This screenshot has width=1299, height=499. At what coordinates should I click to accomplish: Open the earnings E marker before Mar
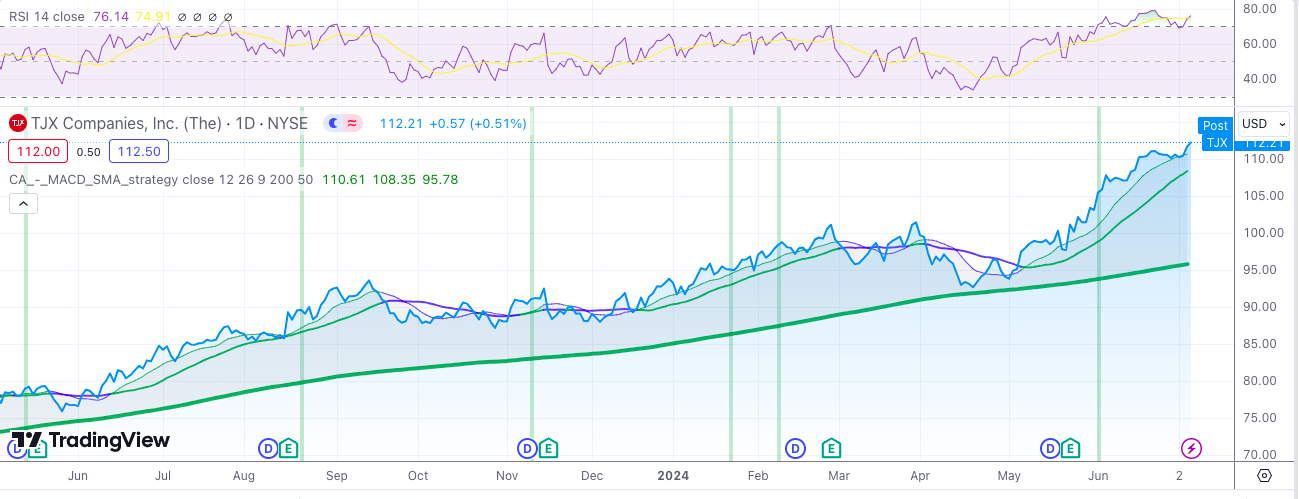(830, 448)
